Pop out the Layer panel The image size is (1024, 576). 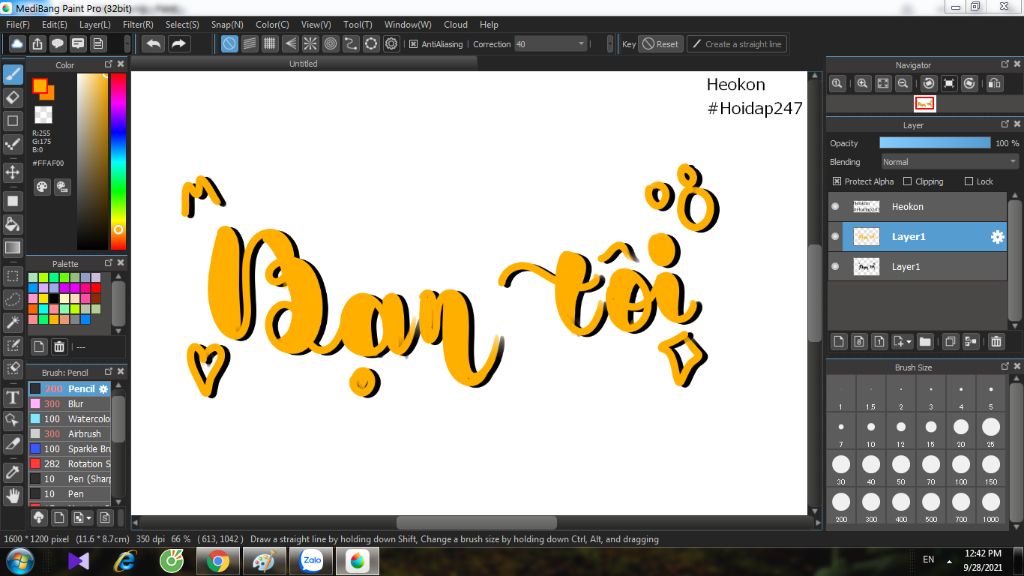[x=1005, y=124]
